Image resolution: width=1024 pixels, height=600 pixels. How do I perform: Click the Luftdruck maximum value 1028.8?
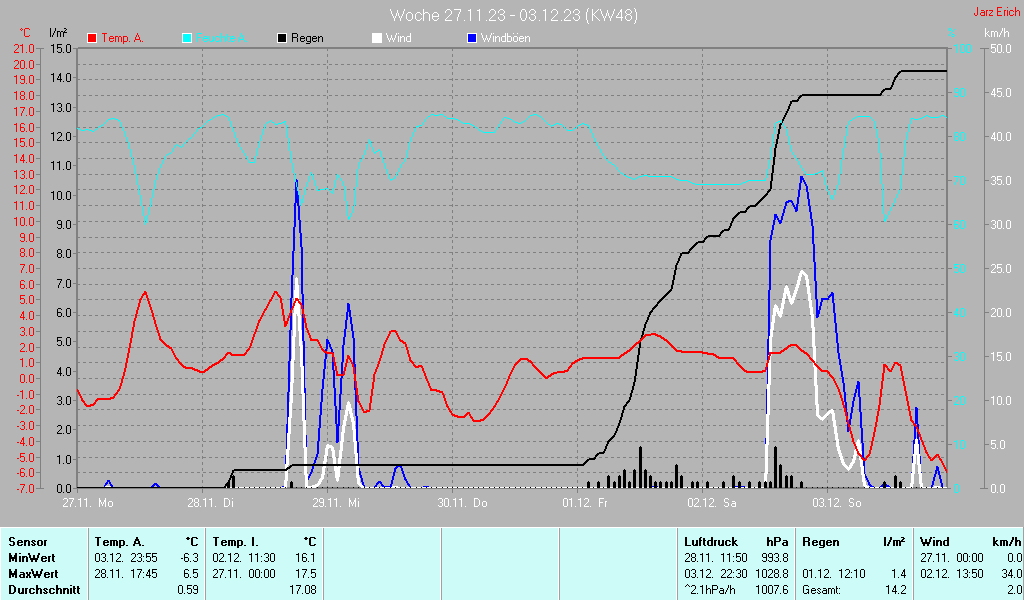[772, 574]
